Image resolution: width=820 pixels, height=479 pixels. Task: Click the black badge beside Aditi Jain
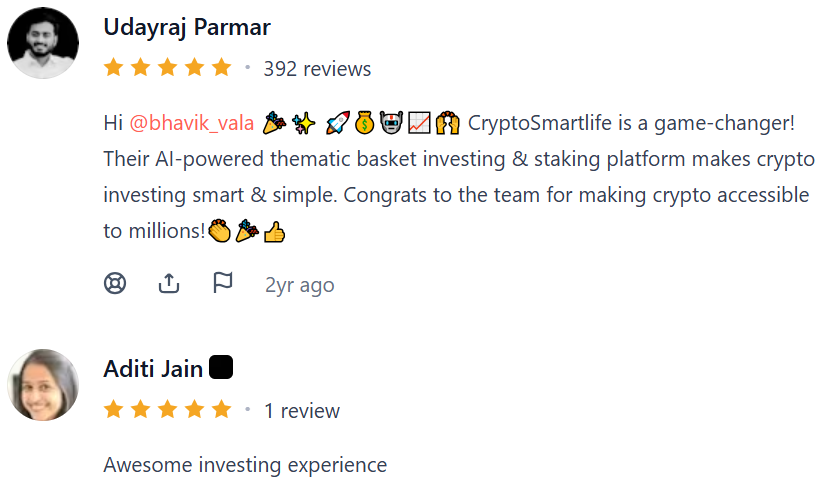click(221, 368)
